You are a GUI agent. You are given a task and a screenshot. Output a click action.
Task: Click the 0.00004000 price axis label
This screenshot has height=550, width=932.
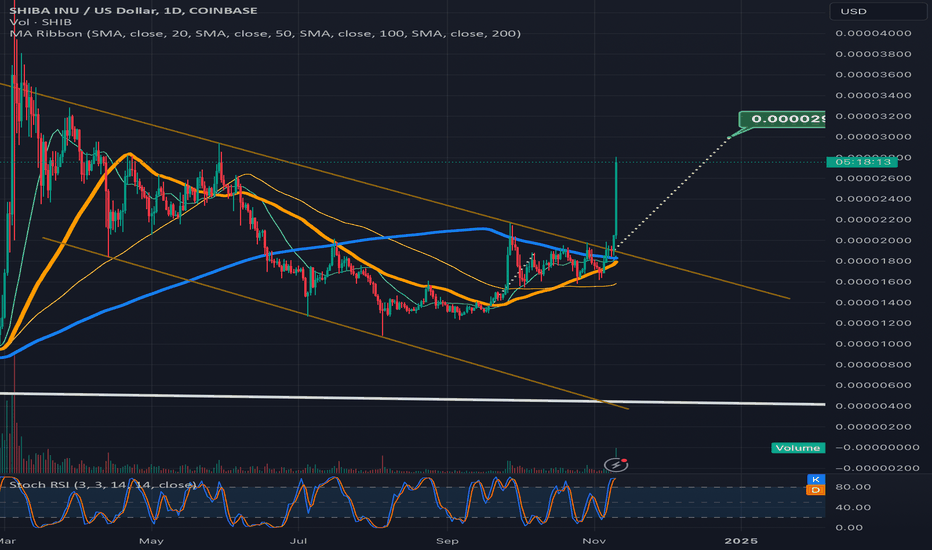[x=873, y=33]
